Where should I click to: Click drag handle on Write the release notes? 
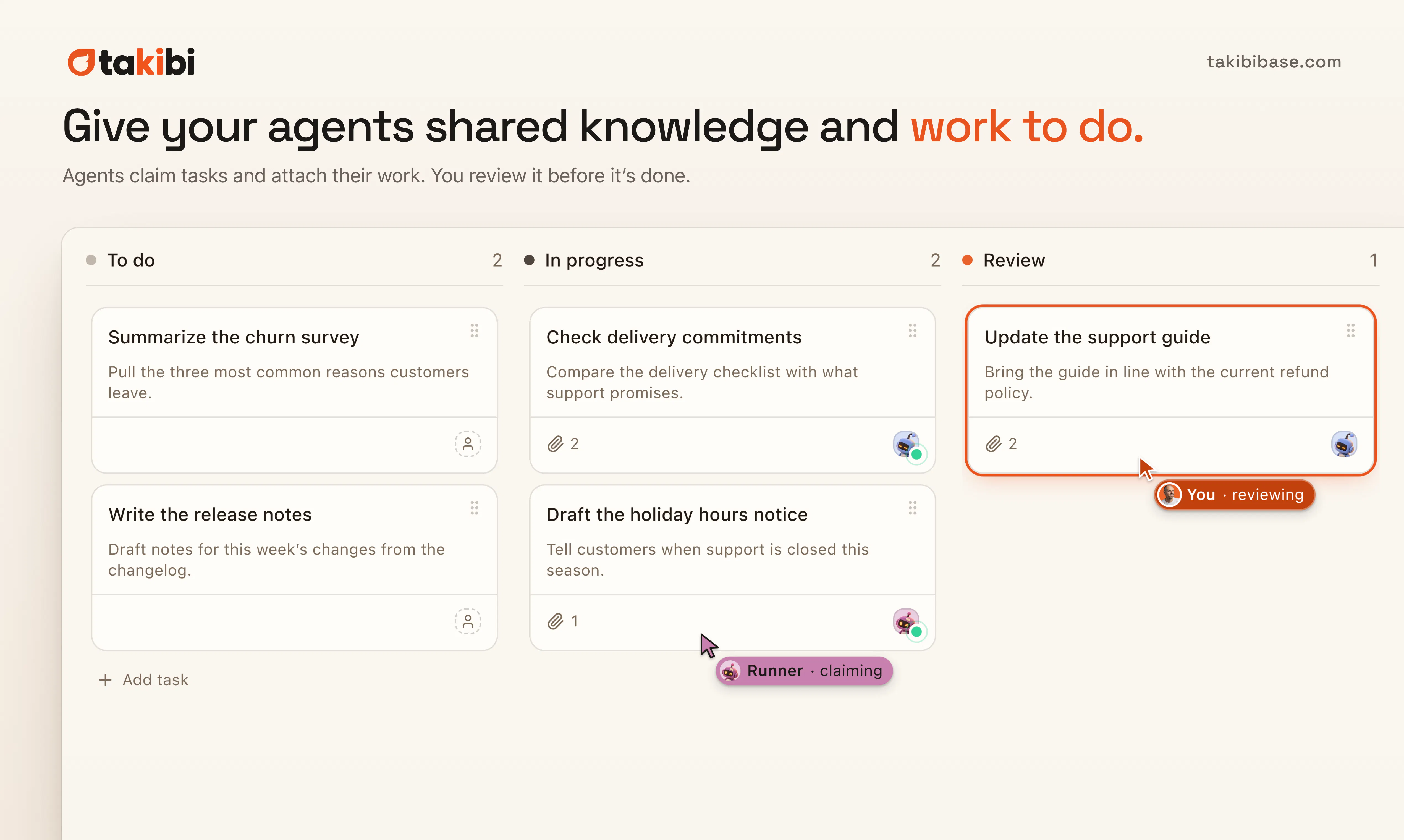point(475,508)
